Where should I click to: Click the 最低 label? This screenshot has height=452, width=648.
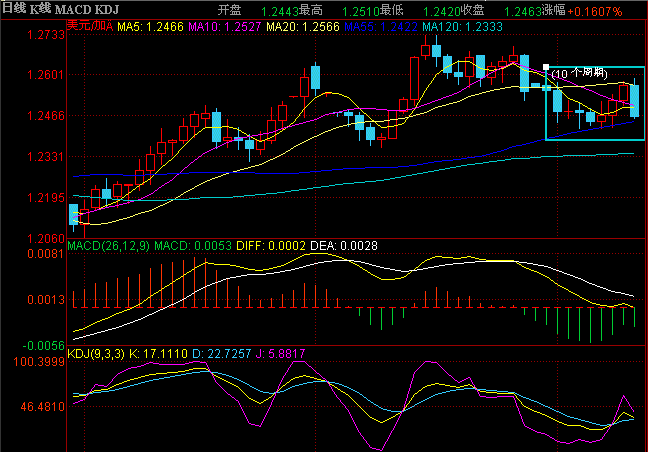pyautogui.click(x=392, y=10)
